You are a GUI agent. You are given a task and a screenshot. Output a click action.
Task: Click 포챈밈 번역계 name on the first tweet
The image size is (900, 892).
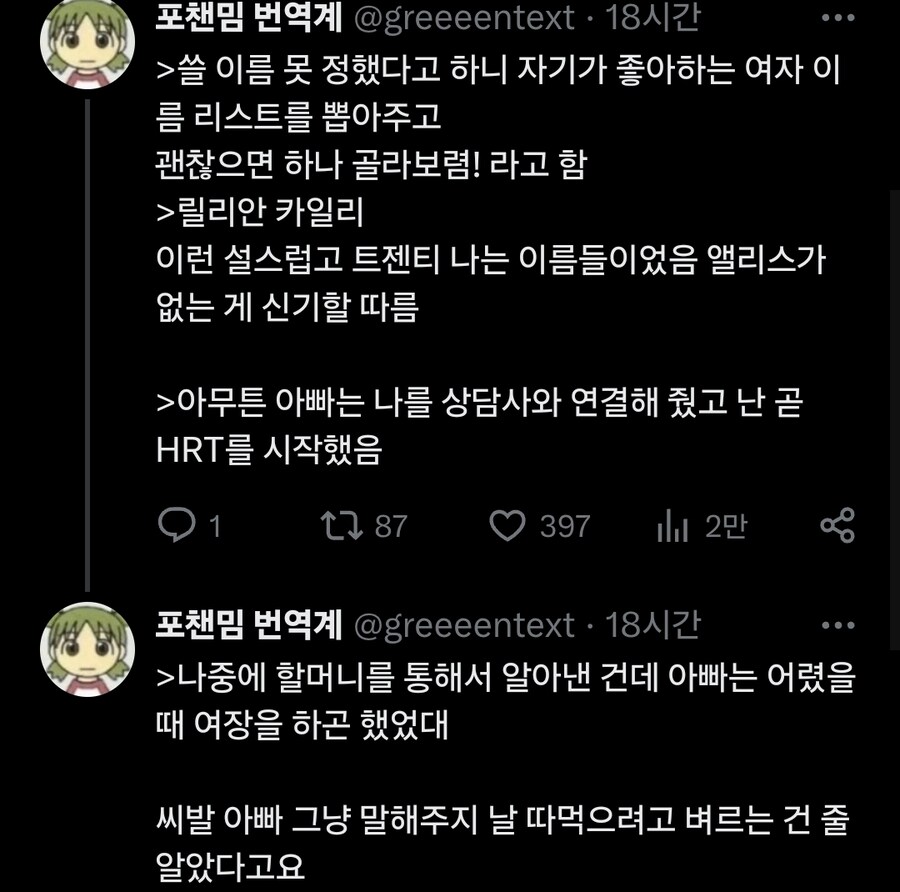[x=248, y=18]
